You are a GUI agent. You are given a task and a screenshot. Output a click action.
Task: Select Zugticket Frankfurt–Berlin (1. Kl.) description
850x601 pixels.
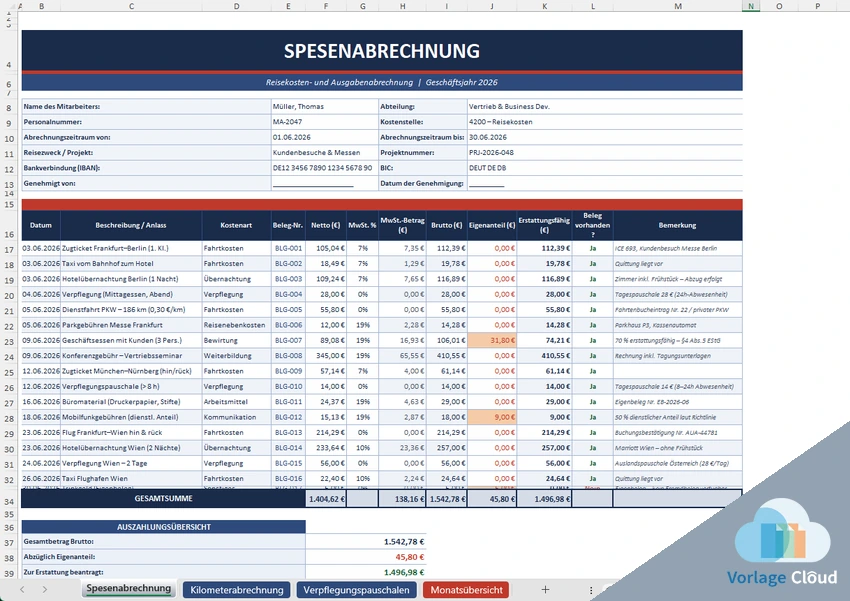pos(131,248)
